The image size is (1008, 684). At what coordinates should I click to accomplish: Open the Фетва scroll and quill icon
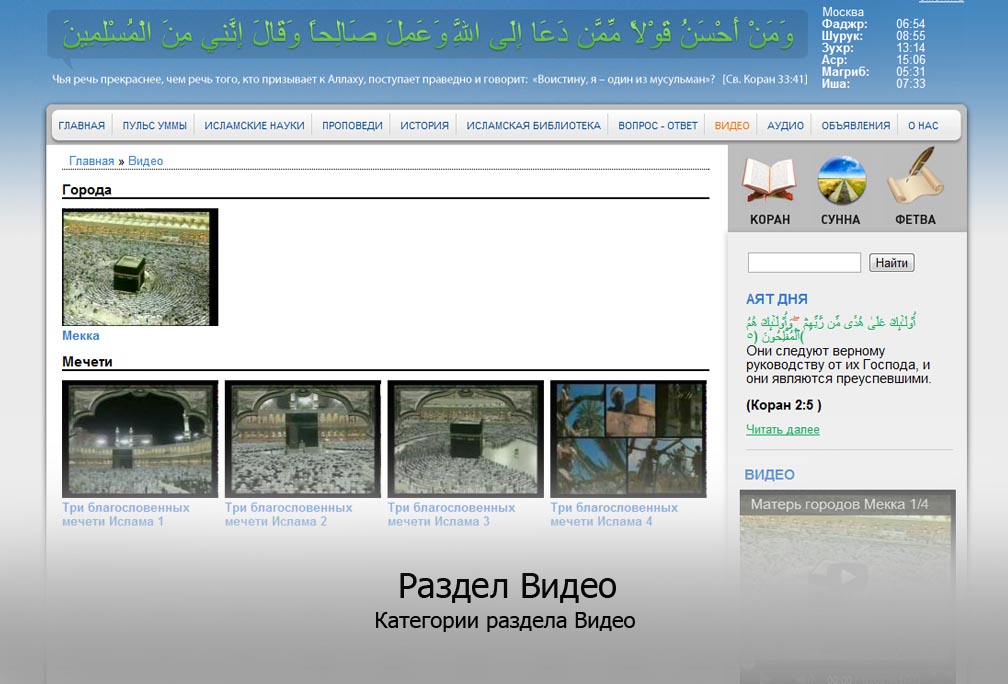click(915, 175)
